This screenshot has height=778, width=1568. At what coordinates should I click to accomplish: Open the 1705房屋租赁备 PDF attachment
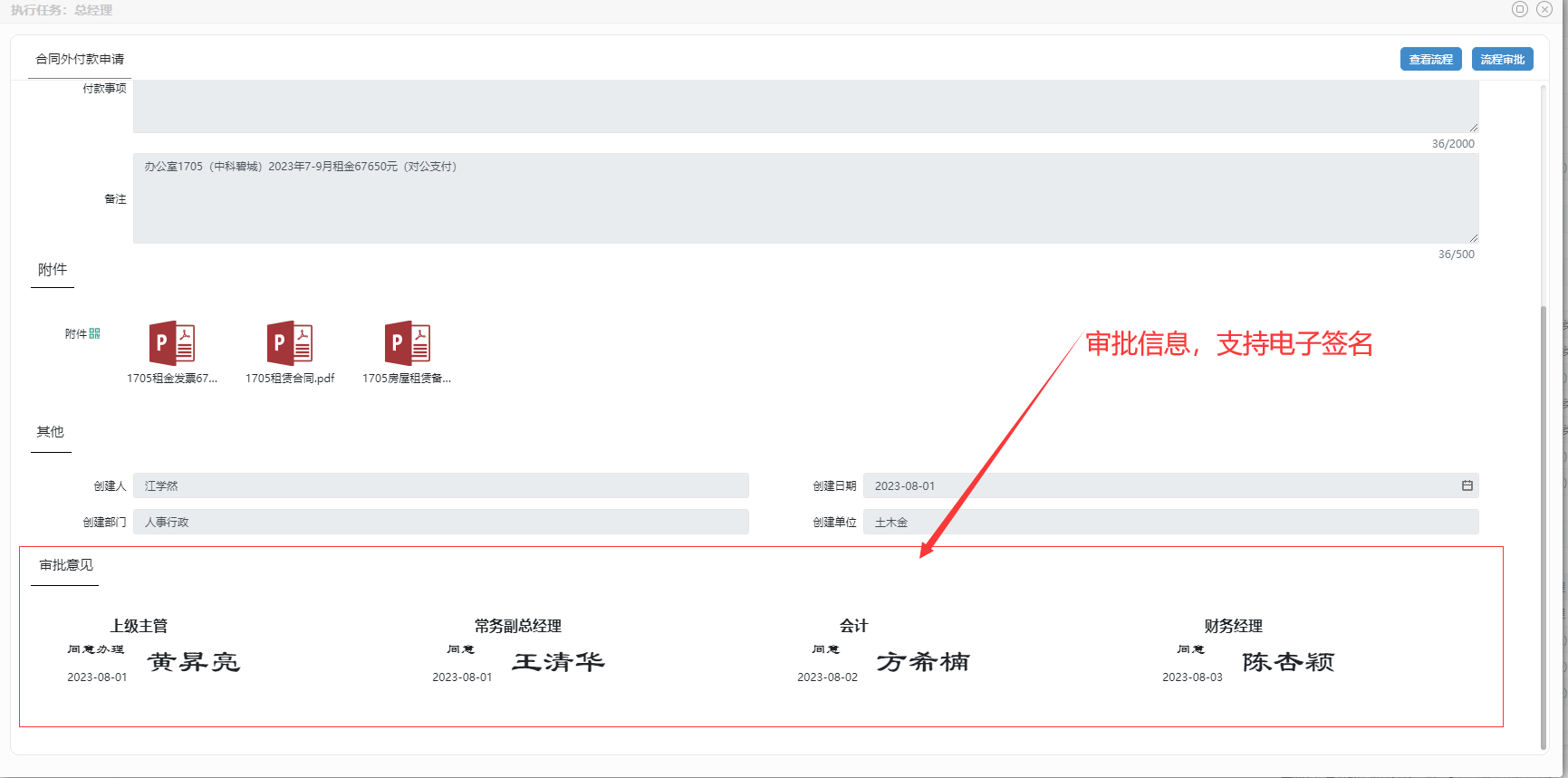tap(408, 343)
